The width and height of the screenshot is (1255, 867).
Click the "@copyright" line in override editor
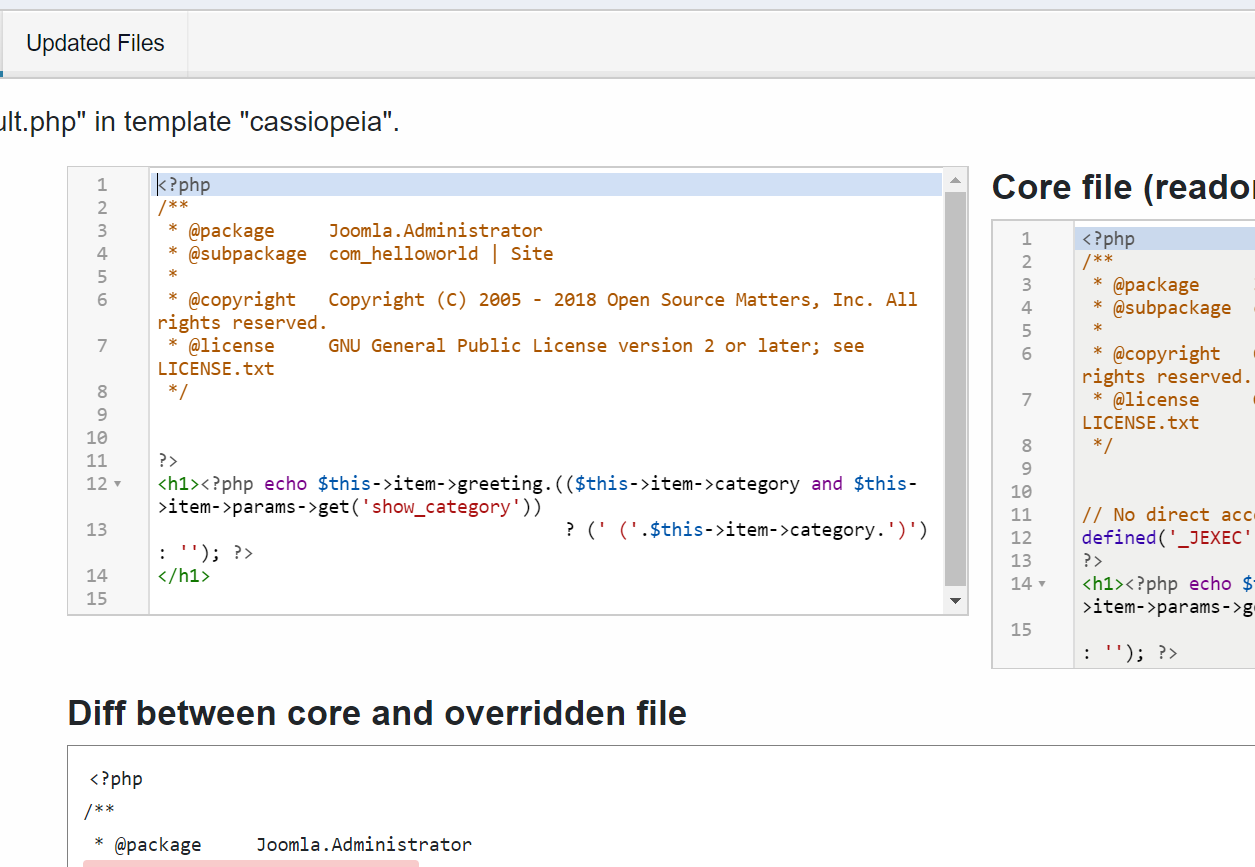tap(537, 311)
